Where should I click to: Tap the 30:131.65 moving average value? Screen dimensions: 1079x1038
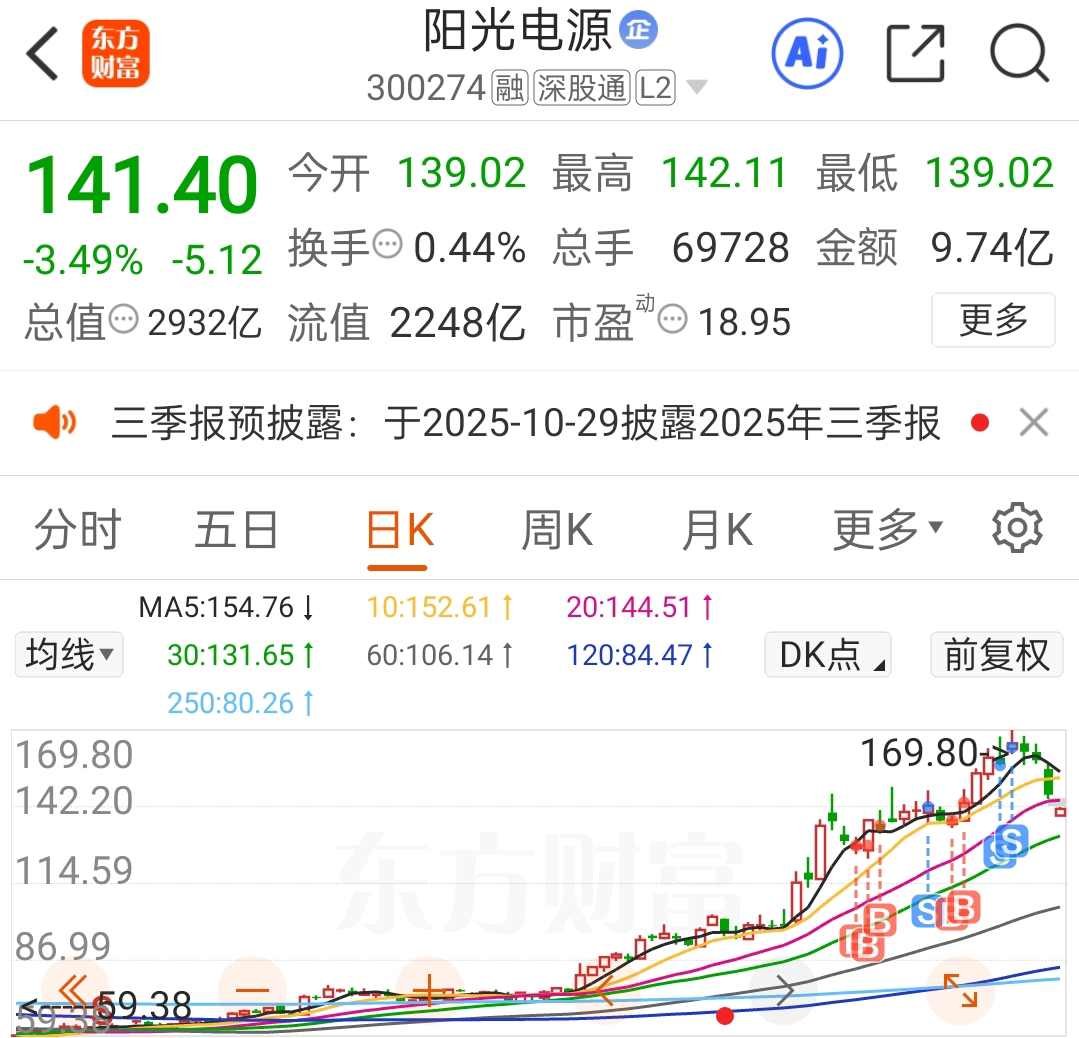pos(240,655)
